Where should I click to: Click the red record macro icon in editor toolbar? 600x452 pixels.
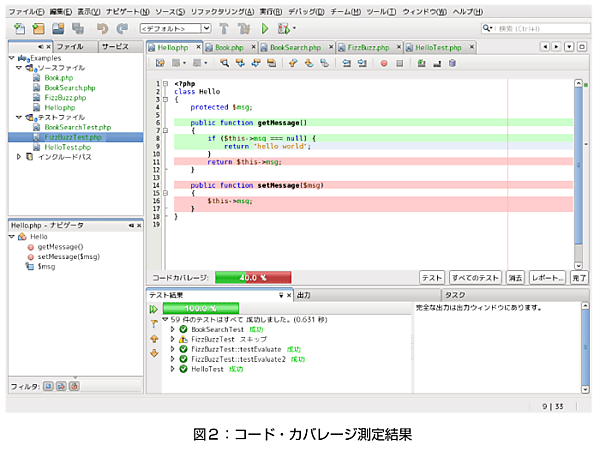tap(384, 63)
